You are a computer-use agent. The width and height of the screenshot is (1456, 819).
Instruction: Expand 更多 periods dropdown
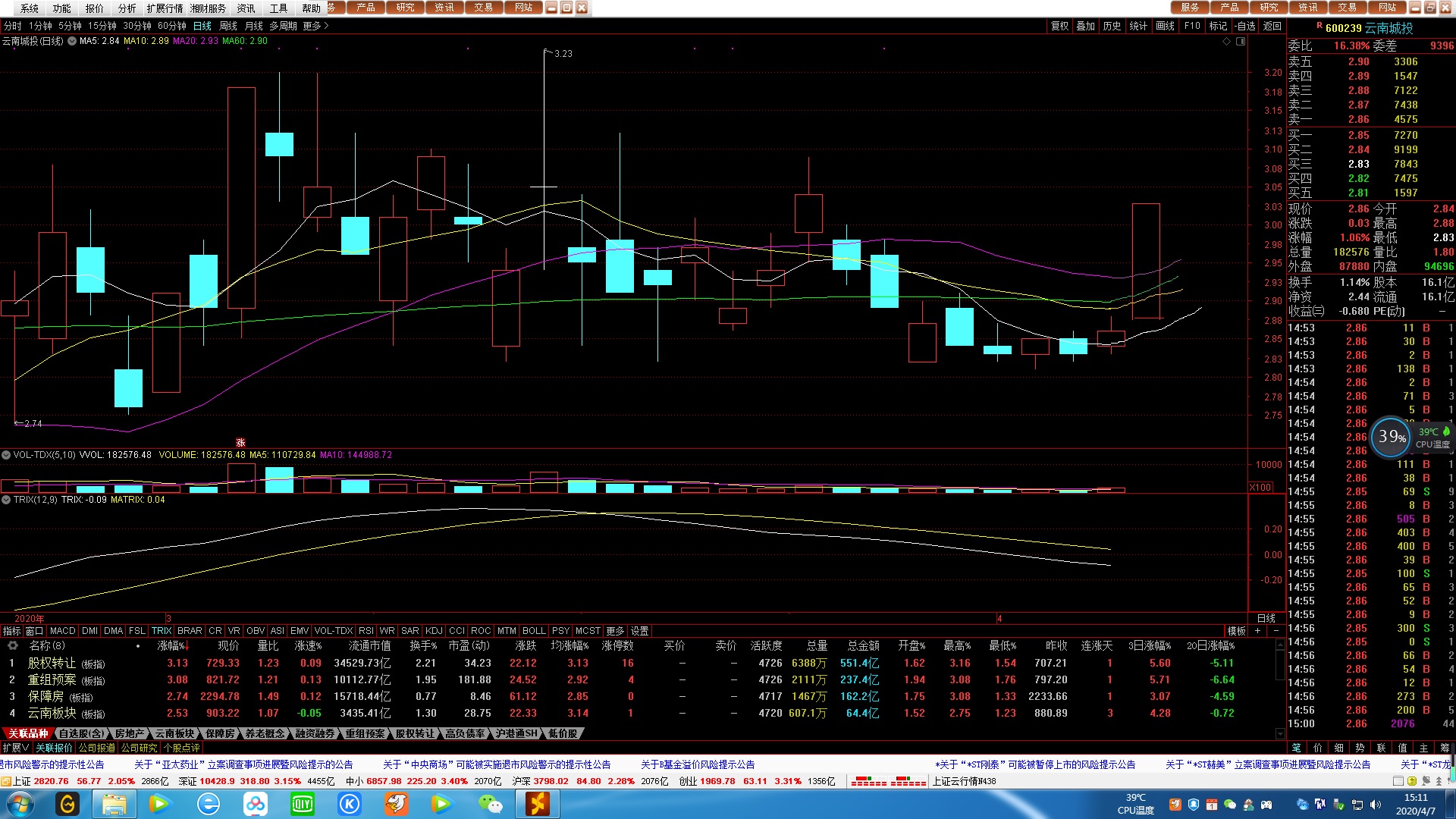(315, 26)
